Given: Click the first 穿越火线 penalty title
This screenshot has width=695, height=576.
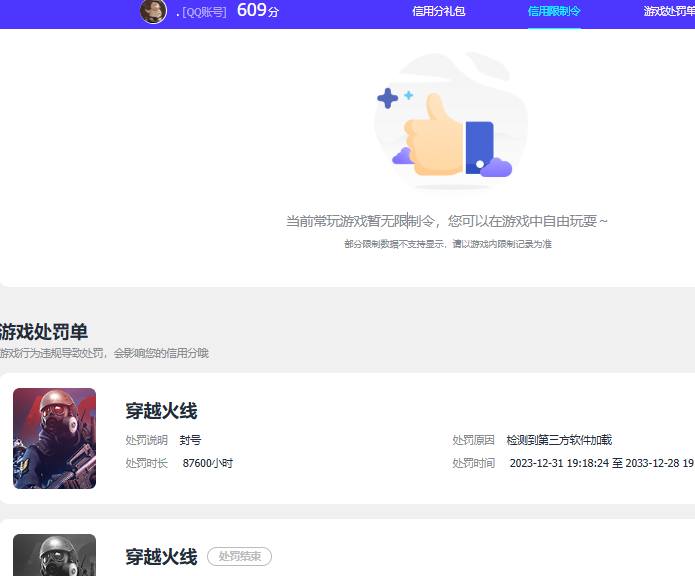Looking at the screenshot, I should click(161, 411).
